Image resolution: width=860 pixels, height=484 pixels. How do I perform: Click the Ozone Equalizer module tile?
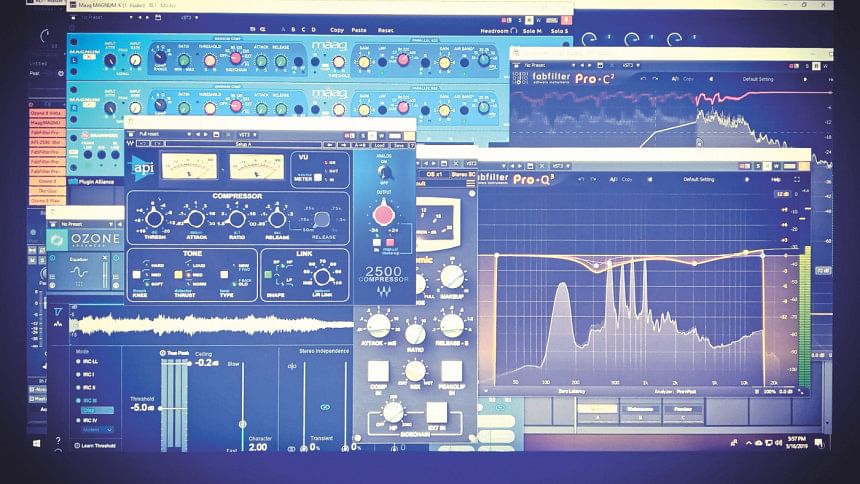point(78,271)
